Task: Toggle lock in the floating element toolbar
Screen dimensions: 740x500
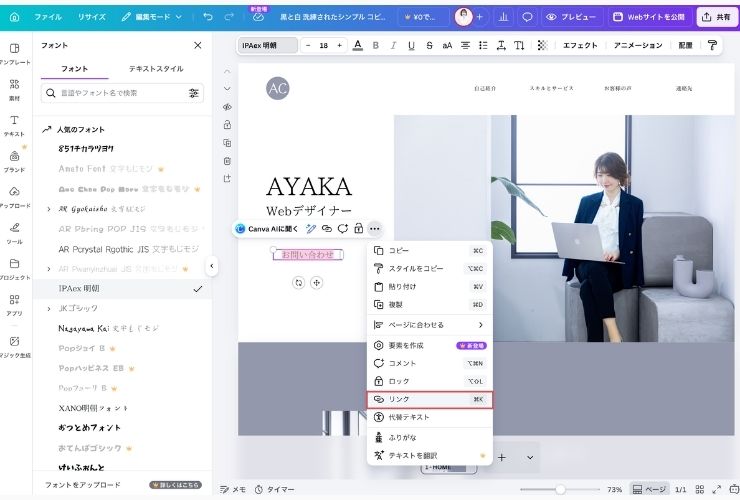Action: (x=358, y=229)
